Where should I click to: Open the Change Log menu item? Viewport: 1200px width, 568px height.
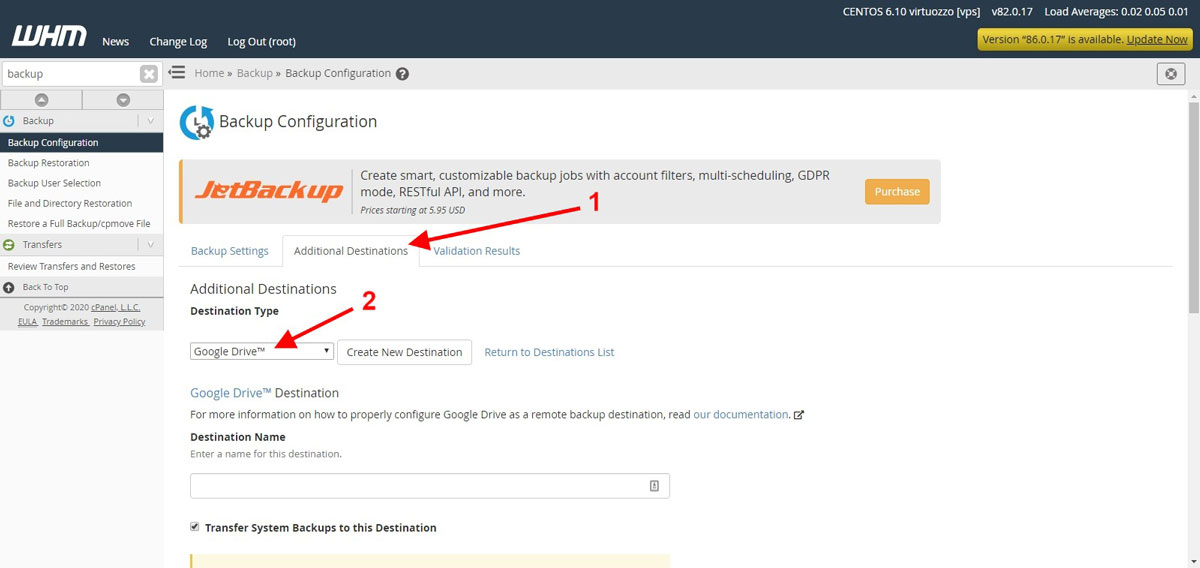click(x=178, y=41)
